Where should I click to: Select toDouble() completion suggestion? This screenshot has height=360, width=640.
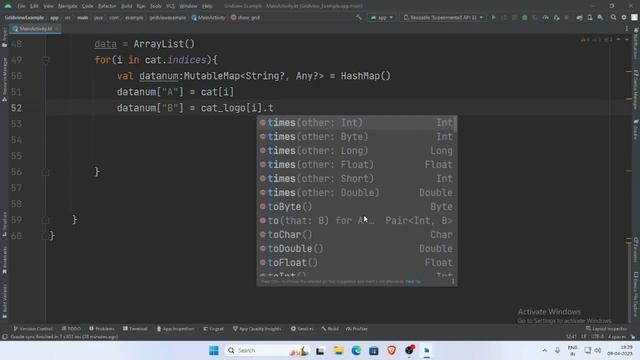(x=357, y=249)
